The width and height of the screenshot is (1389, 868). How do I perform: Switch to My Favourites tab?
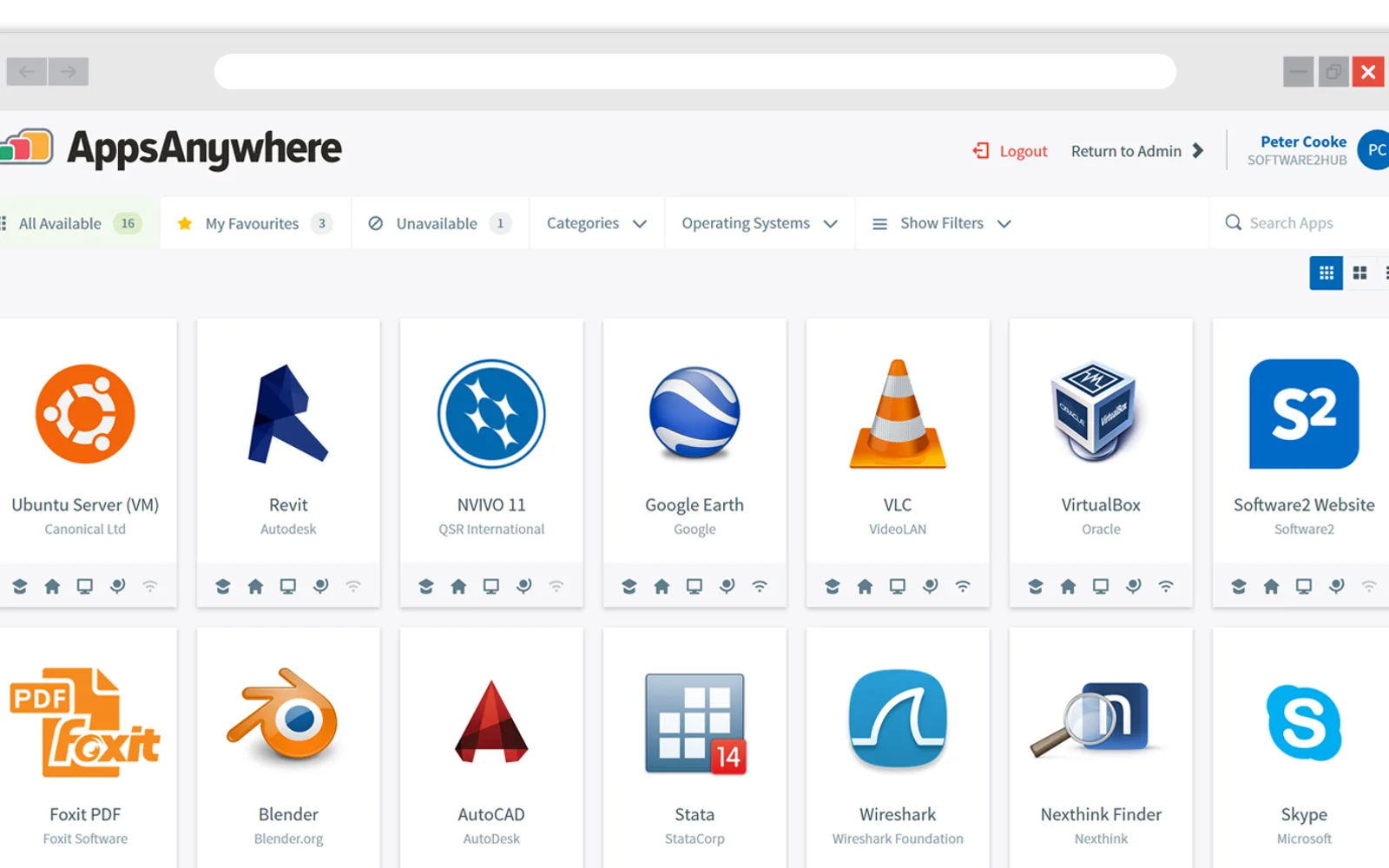255,223
